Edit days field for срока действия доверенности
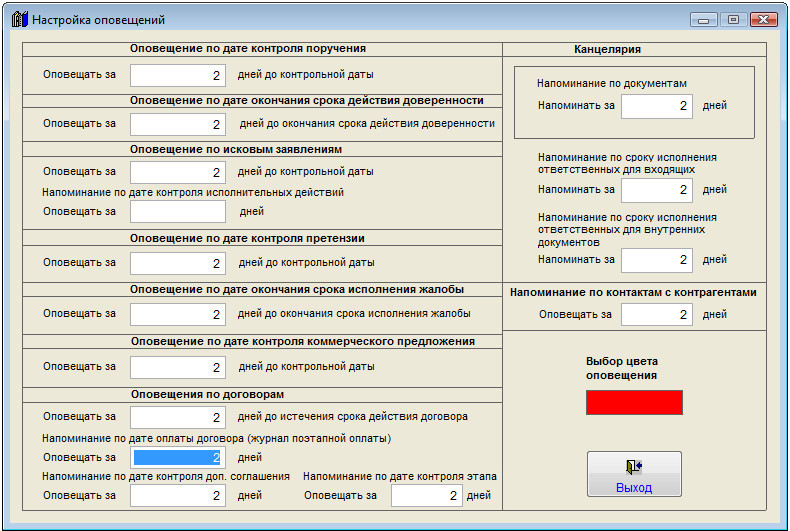This screenshot has width=790, height=531. point(178,124)
